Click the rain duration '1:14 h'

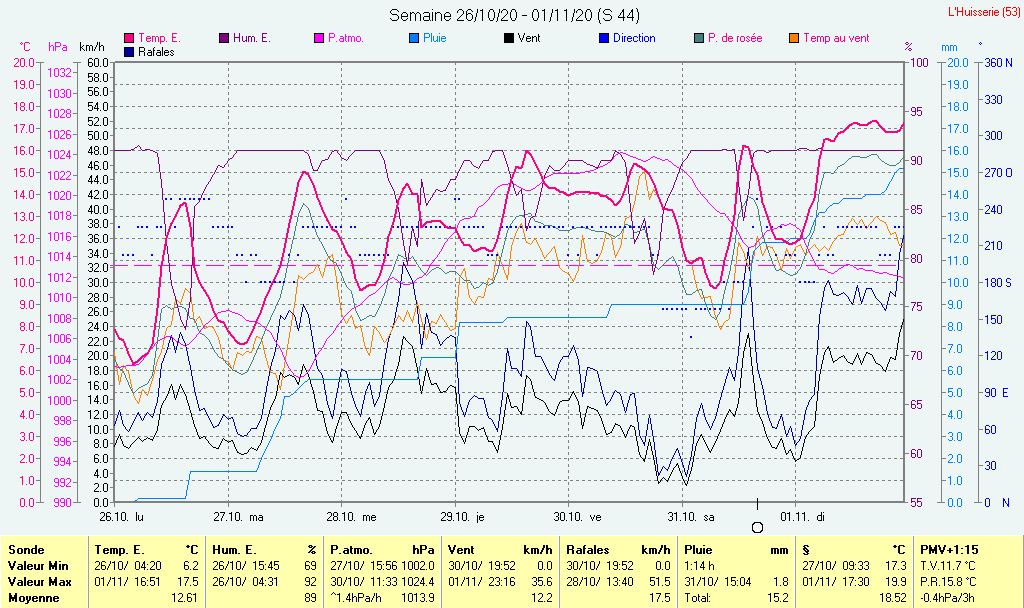coord(699,566)
